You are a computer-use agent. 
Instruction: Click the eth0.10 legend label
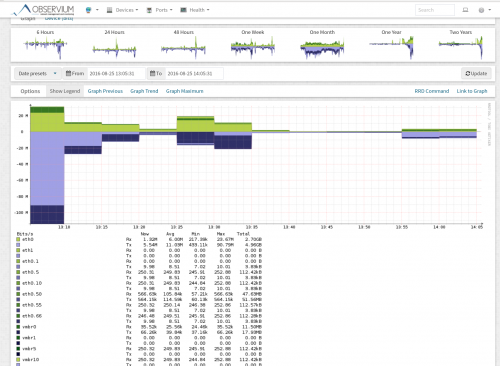[x=32, y=283]
